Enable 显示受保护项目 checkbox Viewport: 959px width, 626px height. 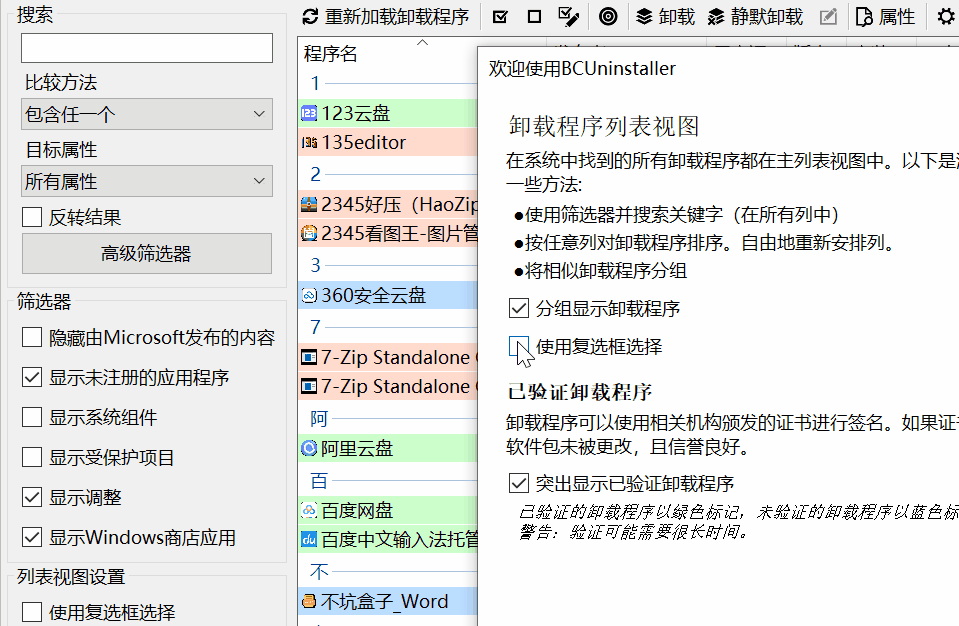click(32, 457)
